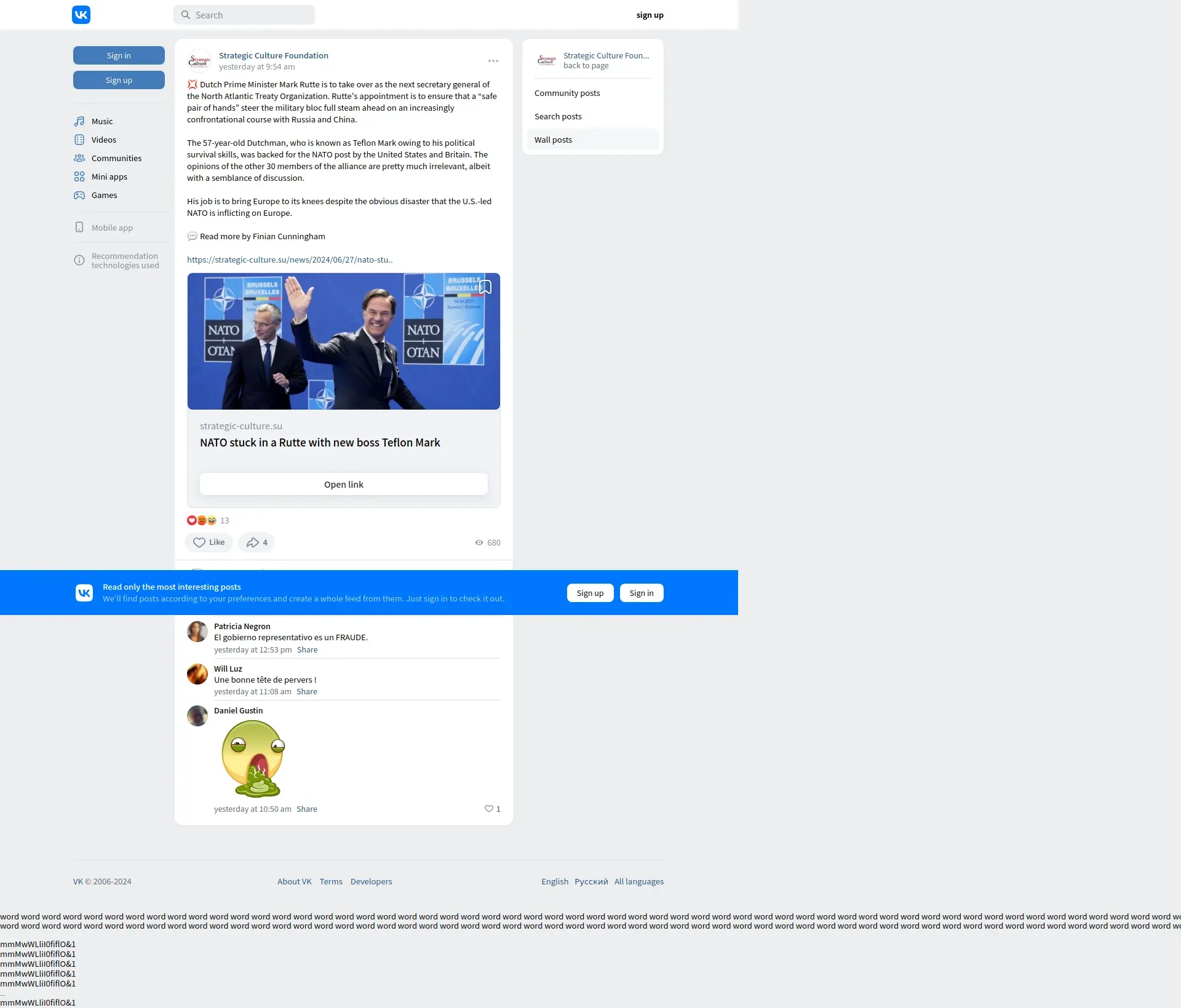Open the Music section icon
Image resolution: width=1181 pixels, height=1008 pixels.
tap(79, 121)
